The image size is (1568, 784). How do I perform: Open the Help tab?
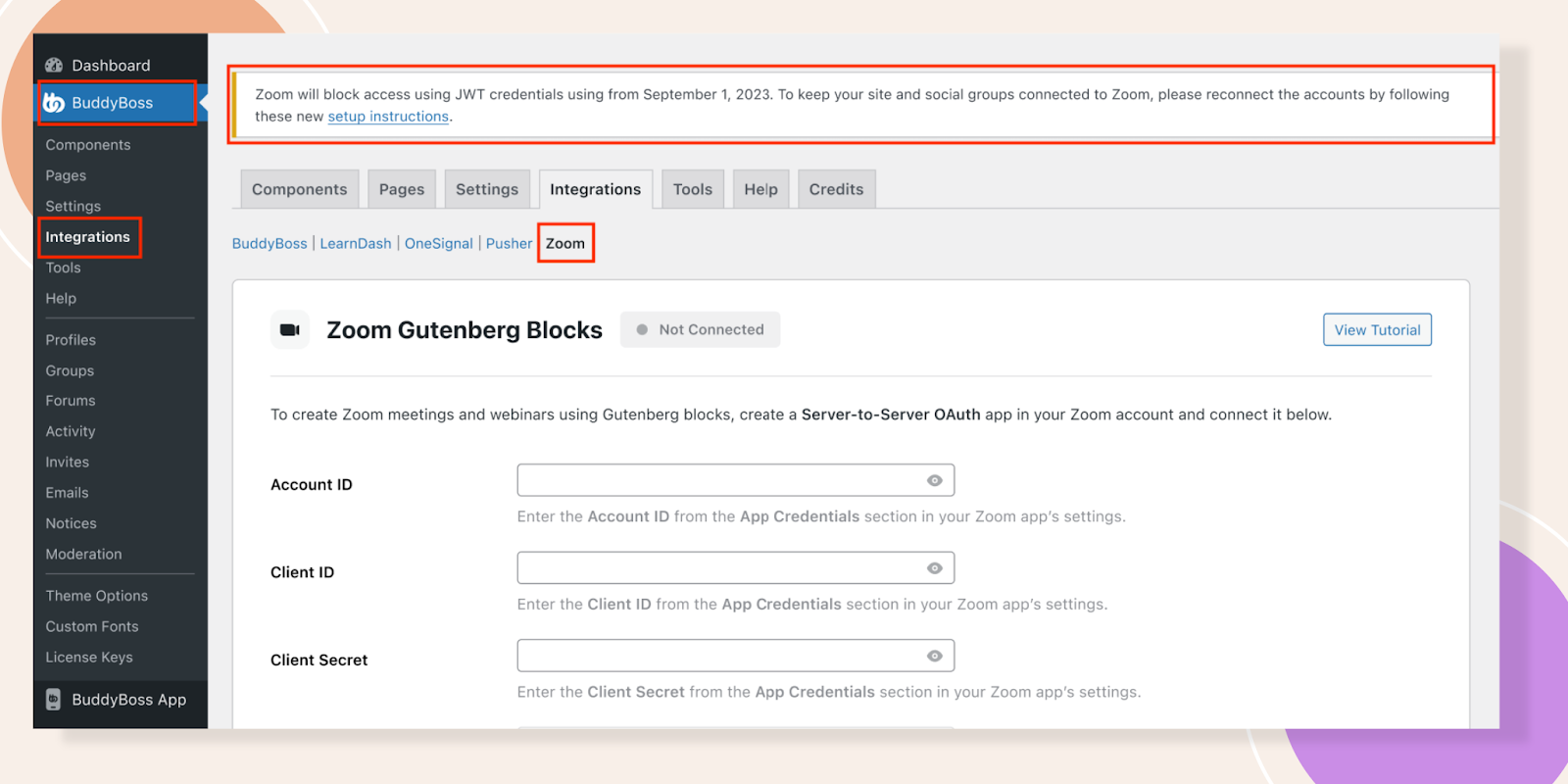760,189
